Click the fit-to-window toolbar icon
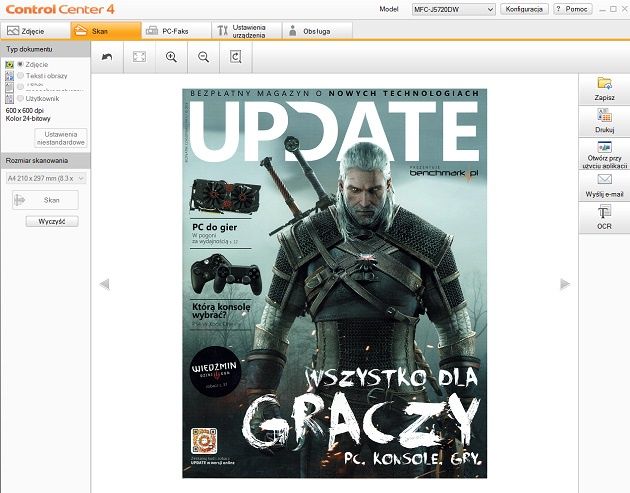630x493 pixels. point(139,57)
